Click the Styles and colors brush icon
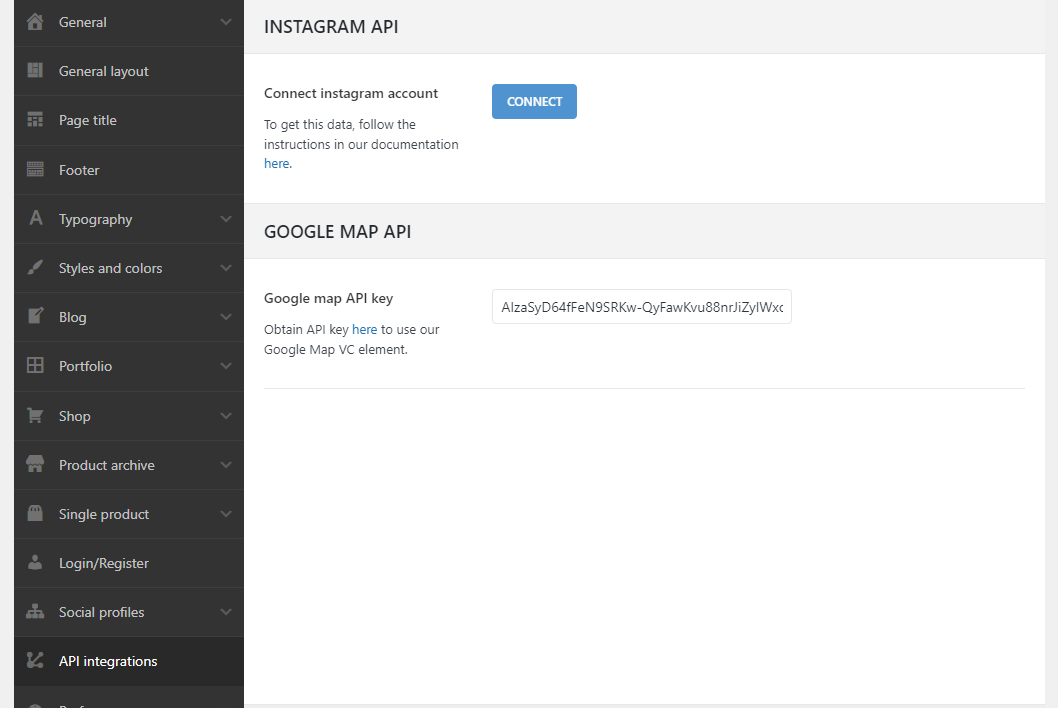The height and width of the screenshot is (708, 1058). [x=35, y=267]
